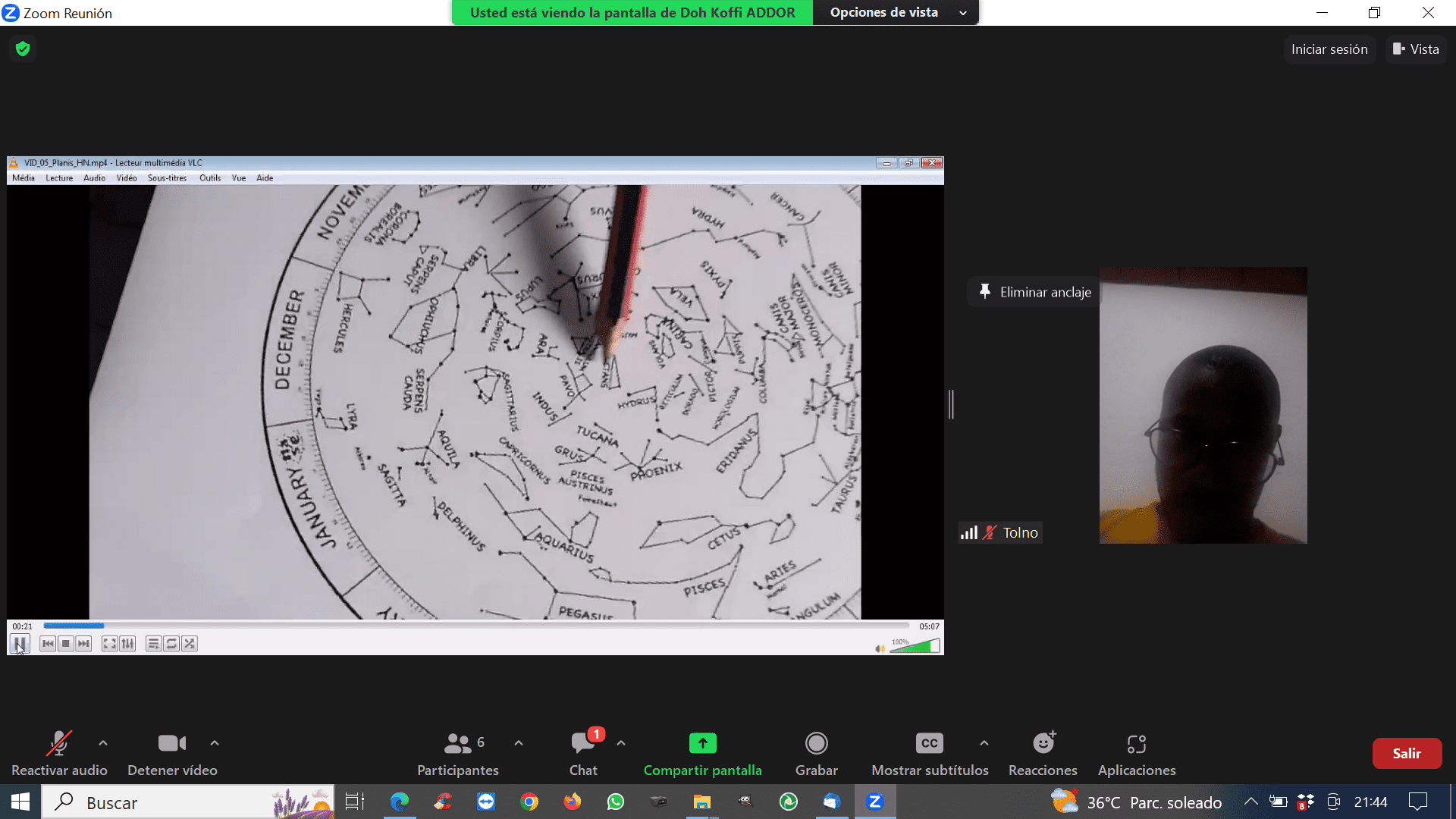
Task: Click Eliminar anclaje unpin button
Action: pyautogui.click(x=1034, y=292)
